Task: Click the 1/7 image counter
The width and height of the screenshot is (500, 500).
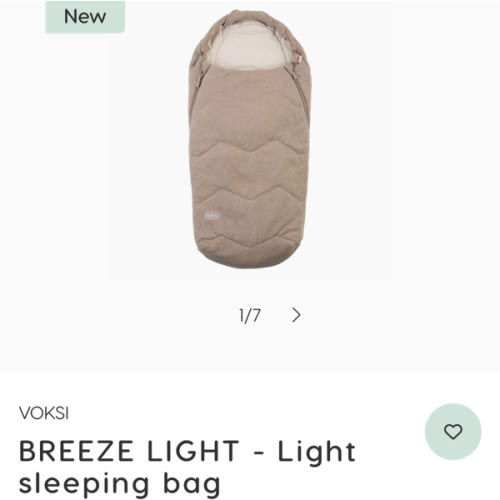Action: pos(250,315)
